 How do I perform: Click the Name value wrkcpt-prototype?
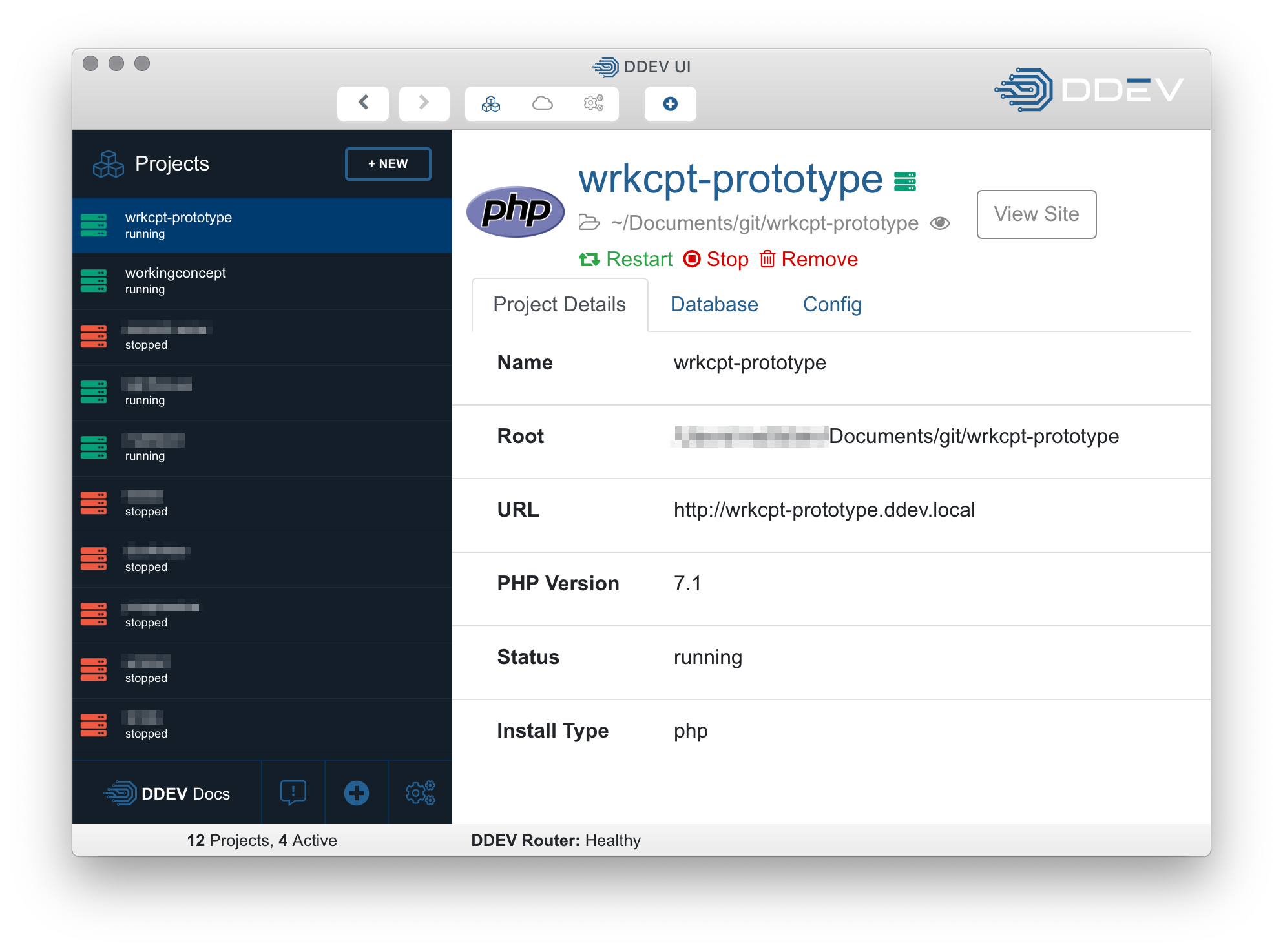coord(749,363)
